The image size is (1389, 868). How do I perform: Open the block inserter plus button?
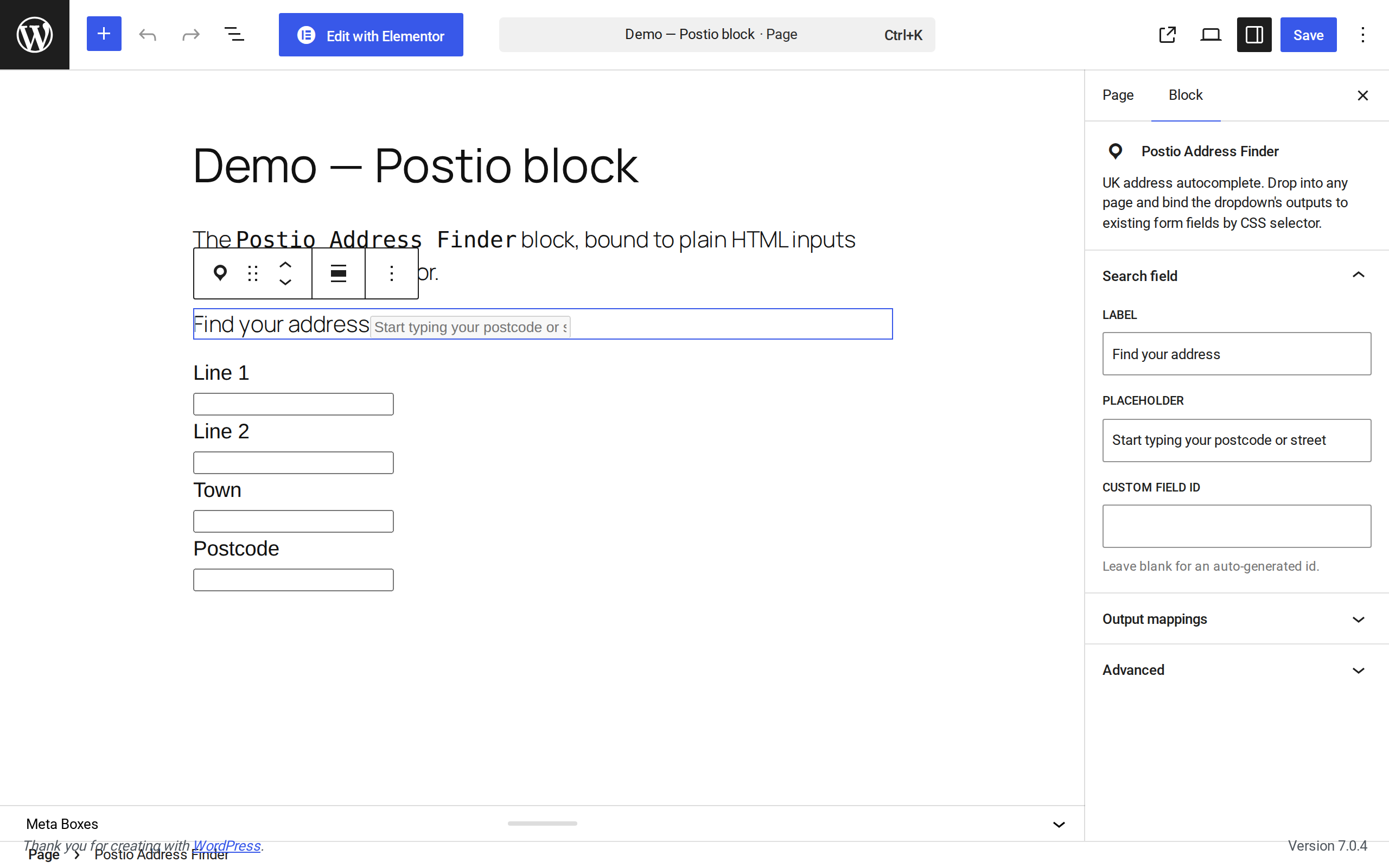click(104, 34)
